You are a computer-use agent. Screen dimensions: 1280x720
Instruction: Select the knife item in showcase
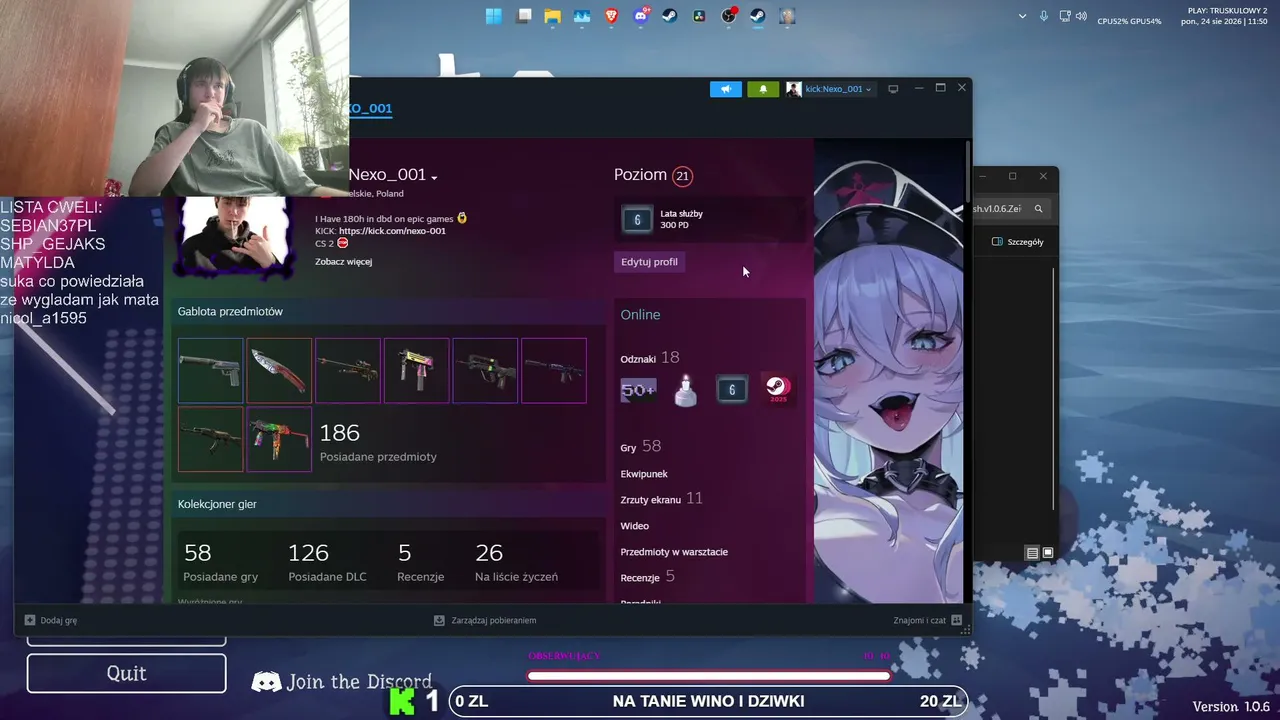[279, 370]
